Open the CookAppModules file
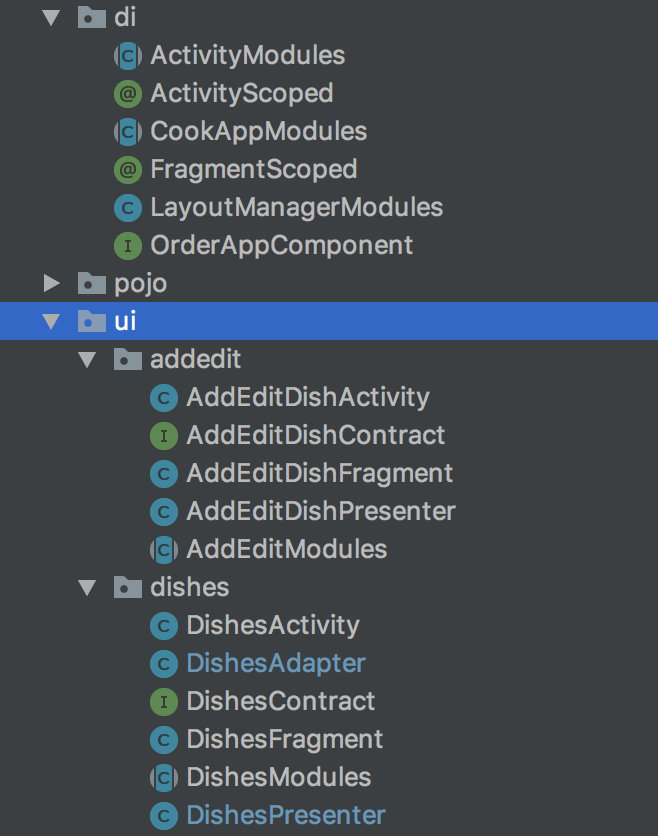658x836 pixels. click(258, 131)
